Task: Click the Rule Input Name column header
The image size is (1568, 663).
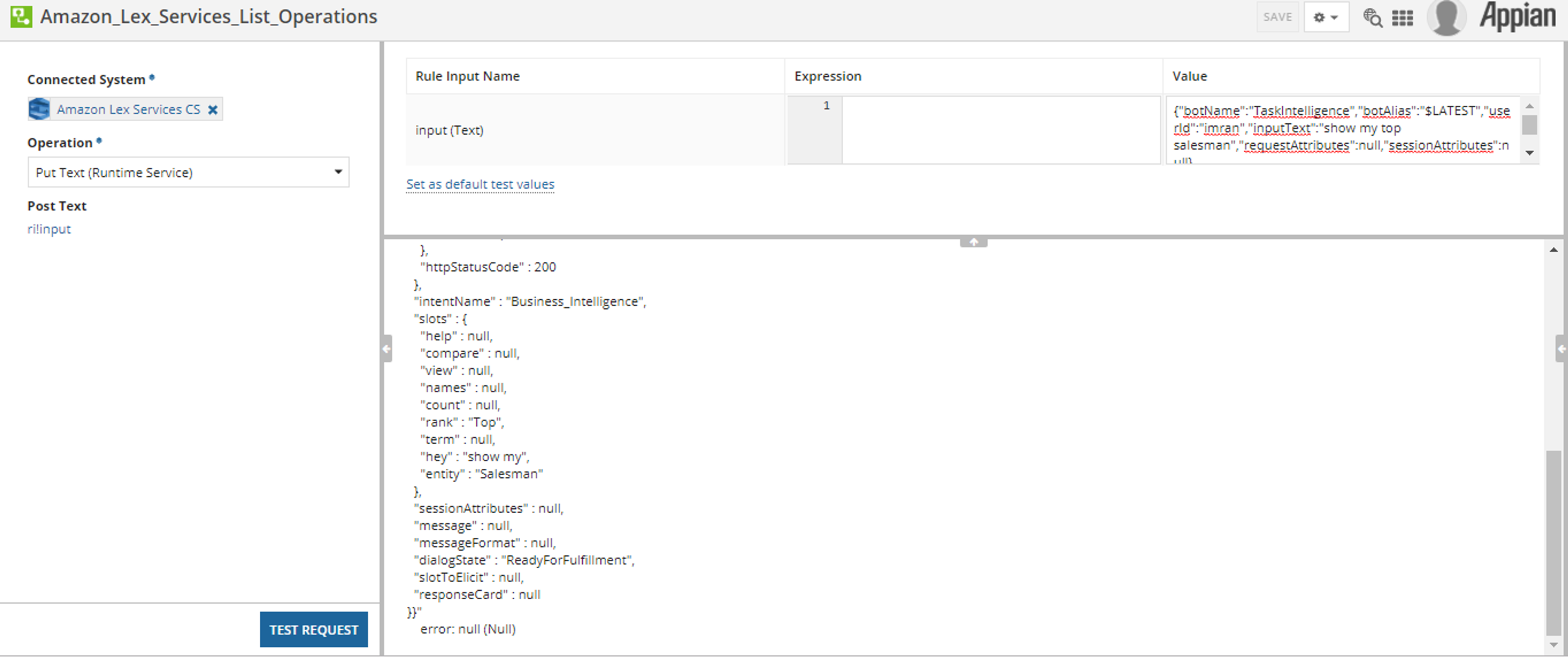Action: click(x=468, y=76)
